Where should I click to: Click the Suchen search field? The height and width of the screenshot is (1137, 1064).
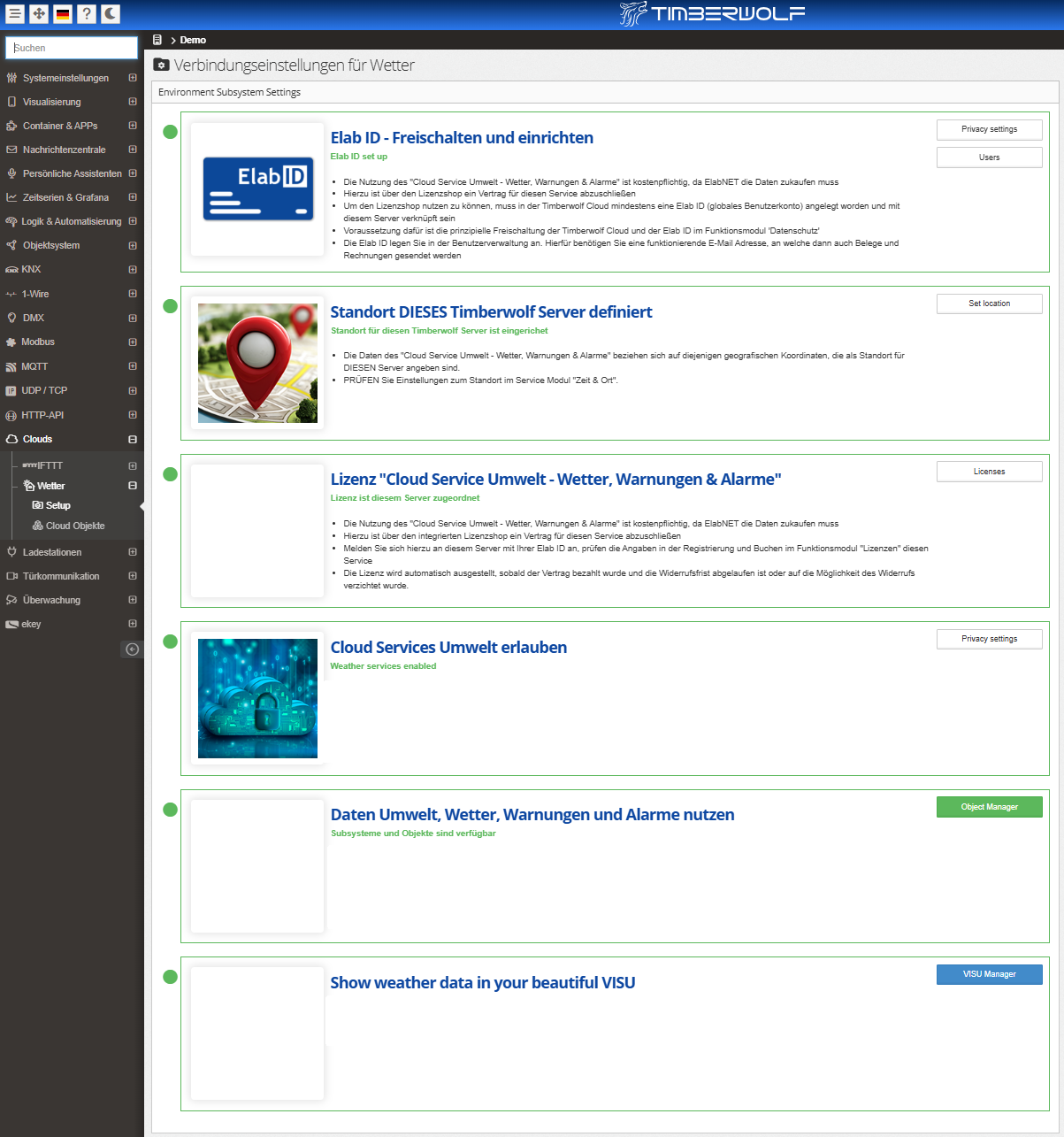72,48
